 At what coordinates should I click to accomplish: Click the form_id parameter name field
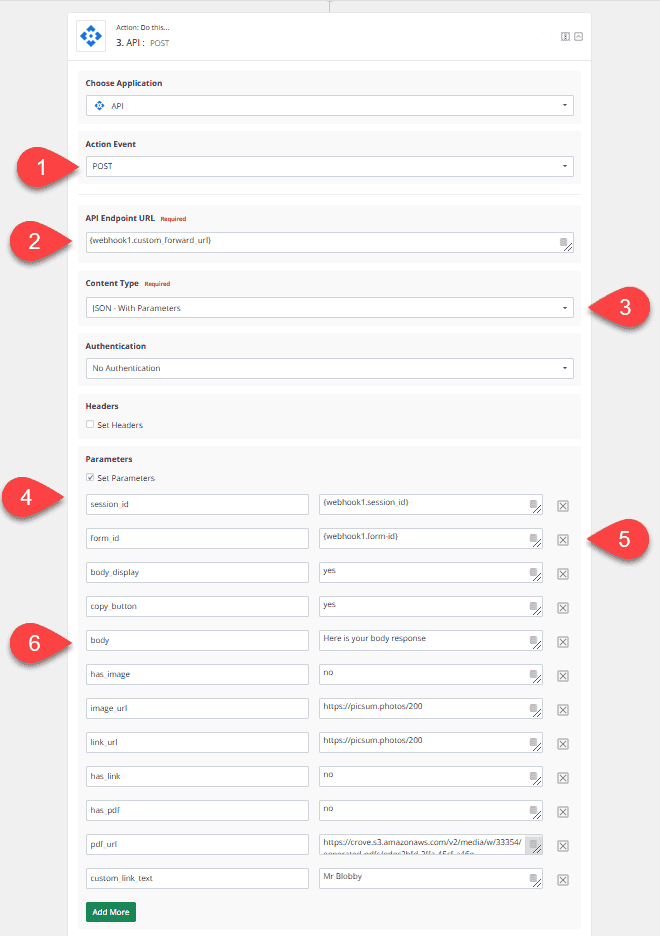point(197,538)
